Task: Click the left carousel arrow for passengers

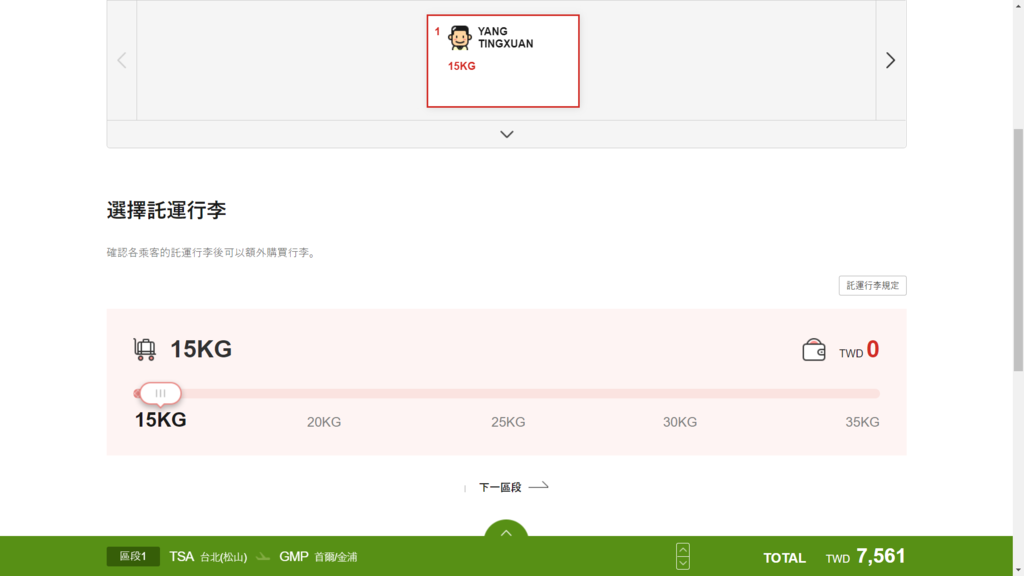Action: [122, 60]
